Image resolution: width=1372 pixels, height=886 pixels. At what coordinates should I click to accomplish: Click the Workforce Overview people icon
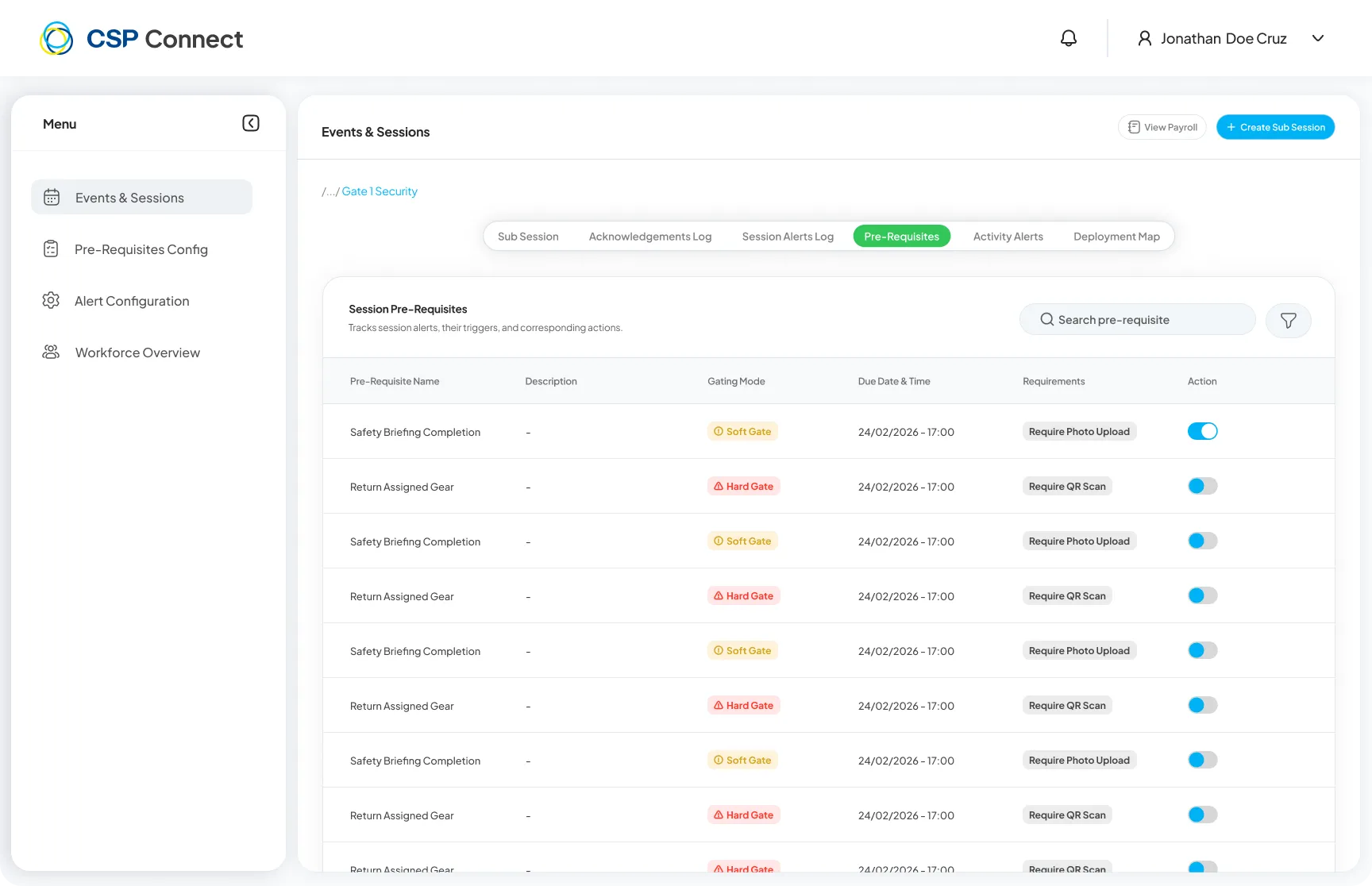click(51, 352)
